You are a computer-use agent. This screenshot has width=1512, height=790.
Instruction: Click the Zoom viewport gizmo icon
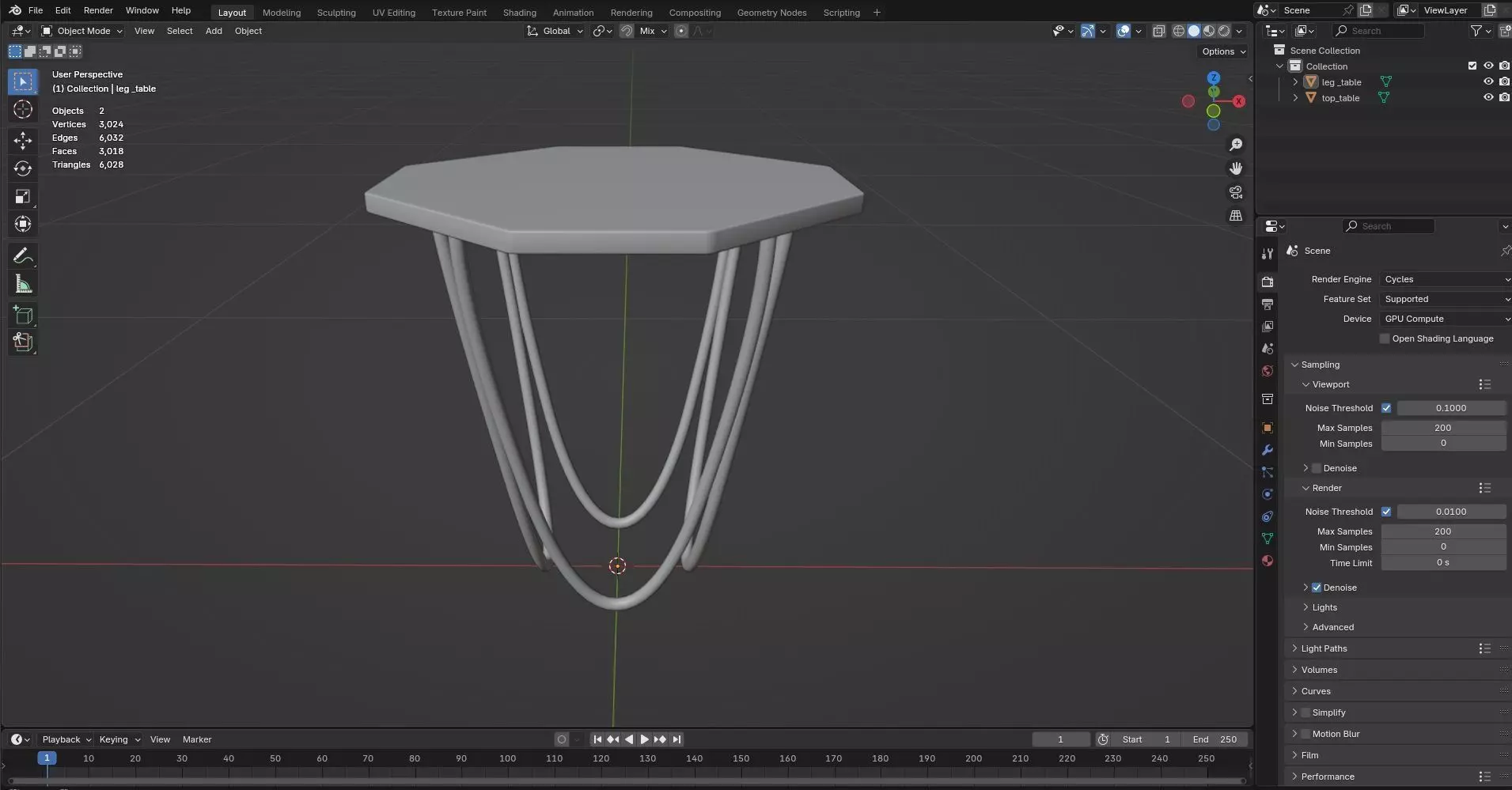click(1235, 145)
